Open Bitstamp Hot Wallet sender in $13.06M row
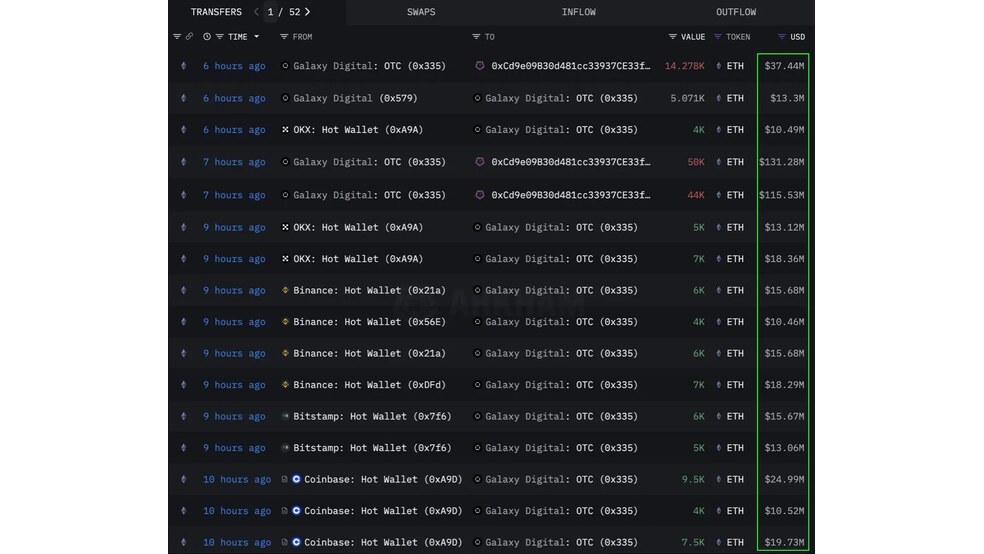 372,448
